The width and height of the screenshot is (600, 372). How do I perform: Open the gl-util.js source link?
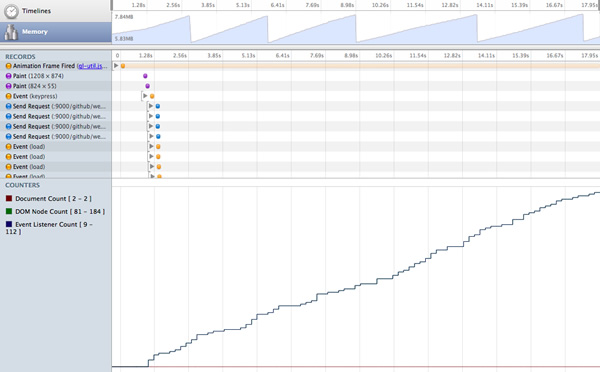click(x=92, y=66)
